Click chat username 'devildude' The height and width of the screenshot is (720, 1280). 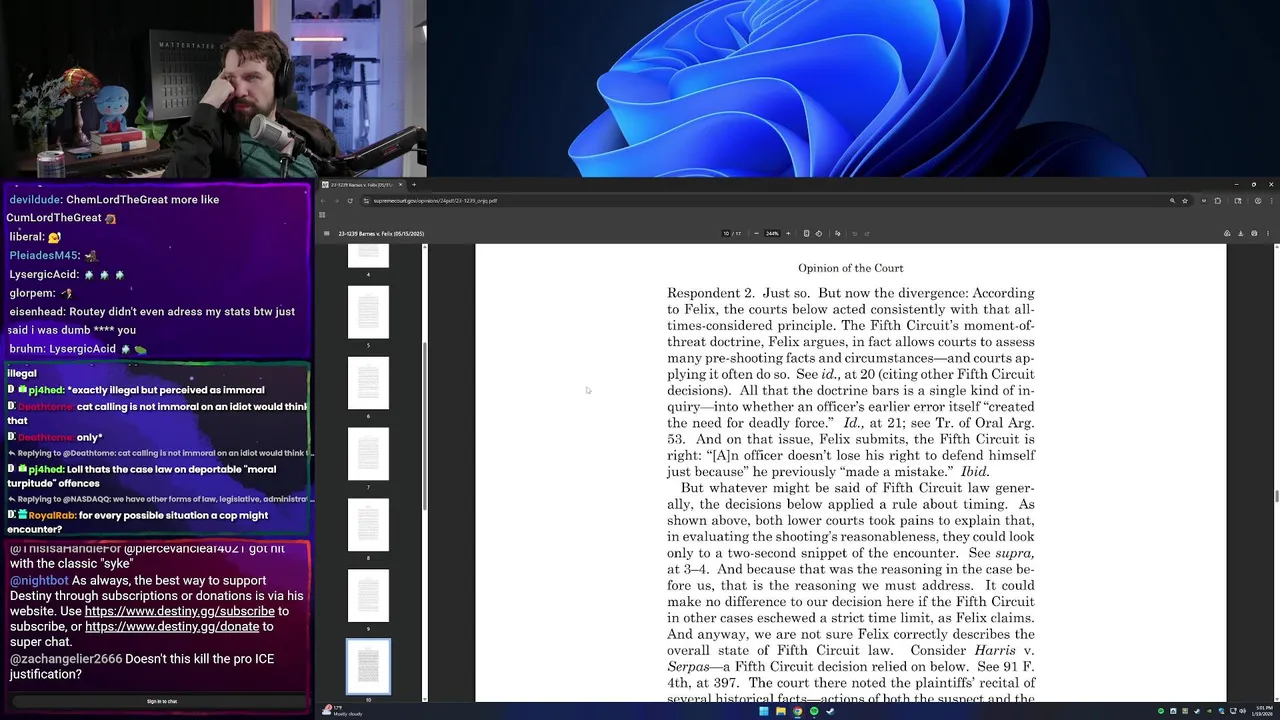click(34, 199)
